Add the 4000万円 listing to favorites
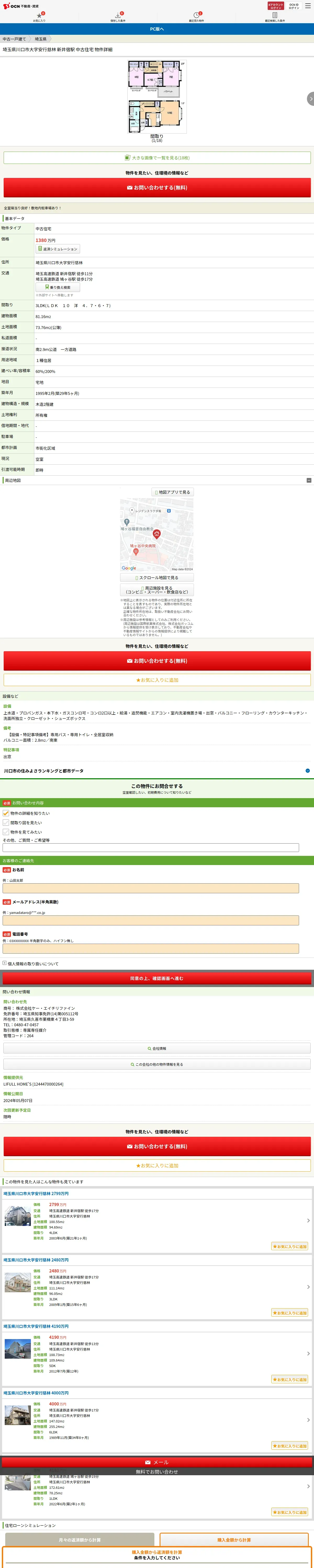Screen dimensions: 314x1568 tap(290, 1446)
